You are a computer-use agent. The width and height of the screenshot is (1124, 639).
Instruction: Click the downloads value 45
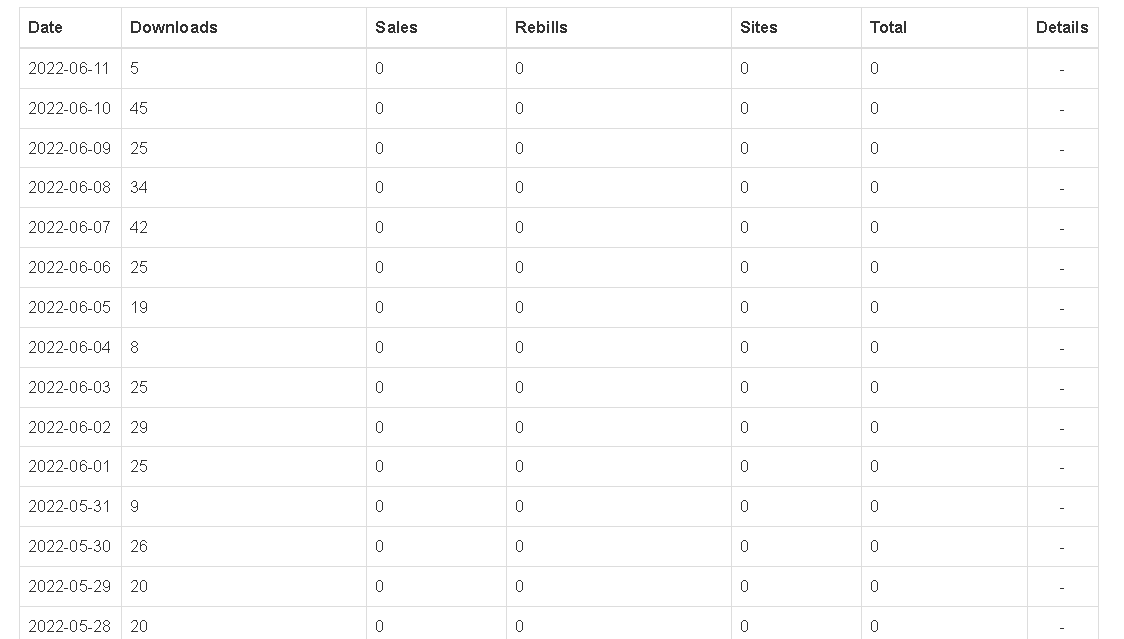point(139,108)
